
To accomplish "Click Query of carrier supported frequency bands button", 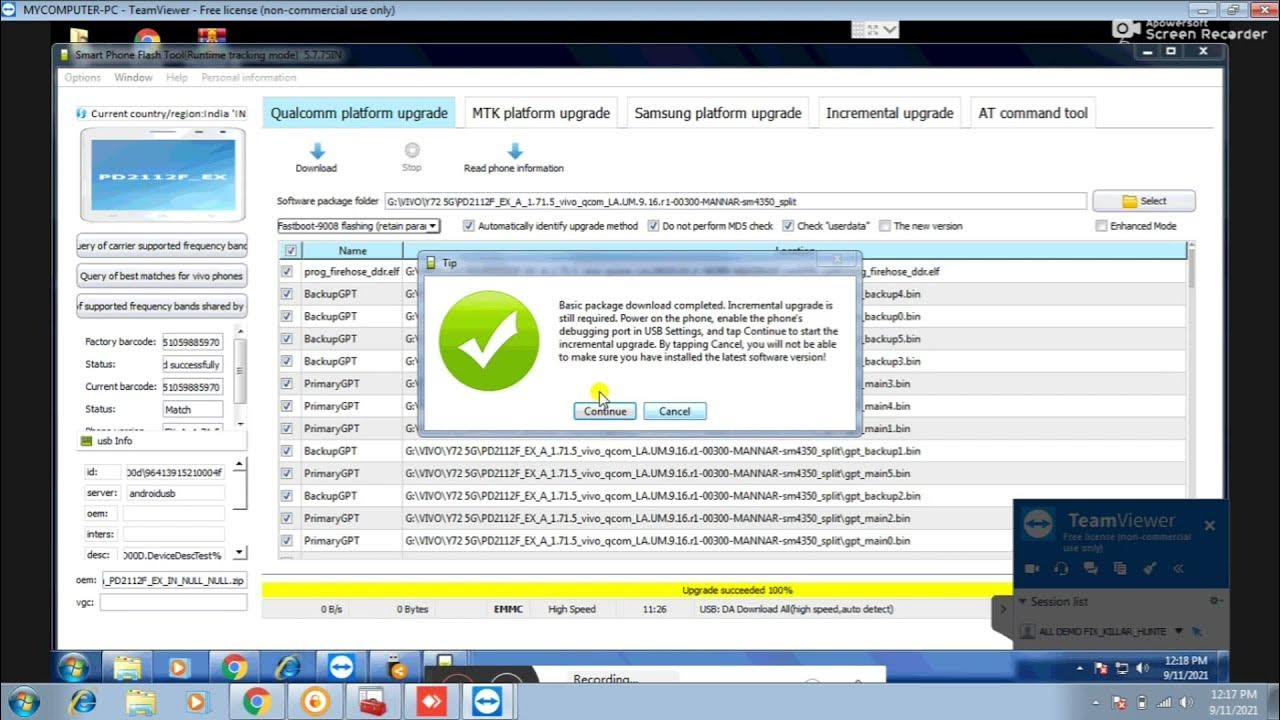I will point(162,245).
